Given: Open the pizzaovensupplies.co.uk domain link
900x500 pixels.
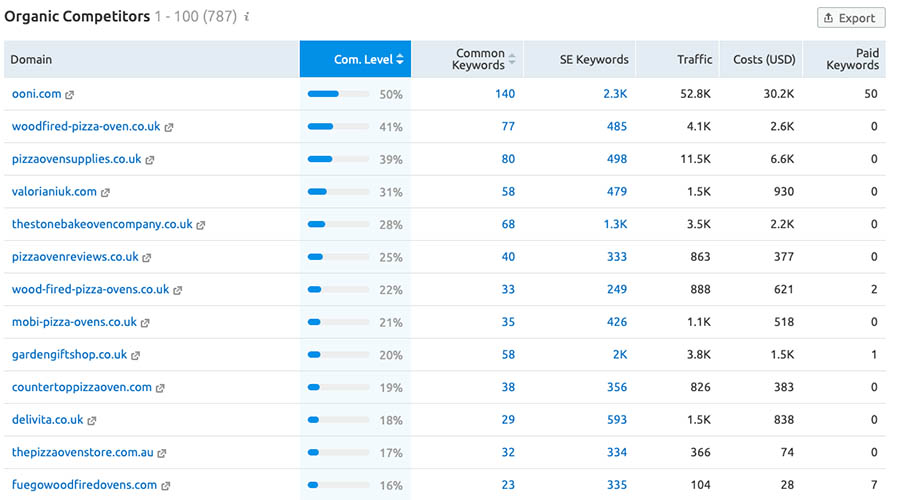Looking at the screenshot, I should click(x=76, y=159).
